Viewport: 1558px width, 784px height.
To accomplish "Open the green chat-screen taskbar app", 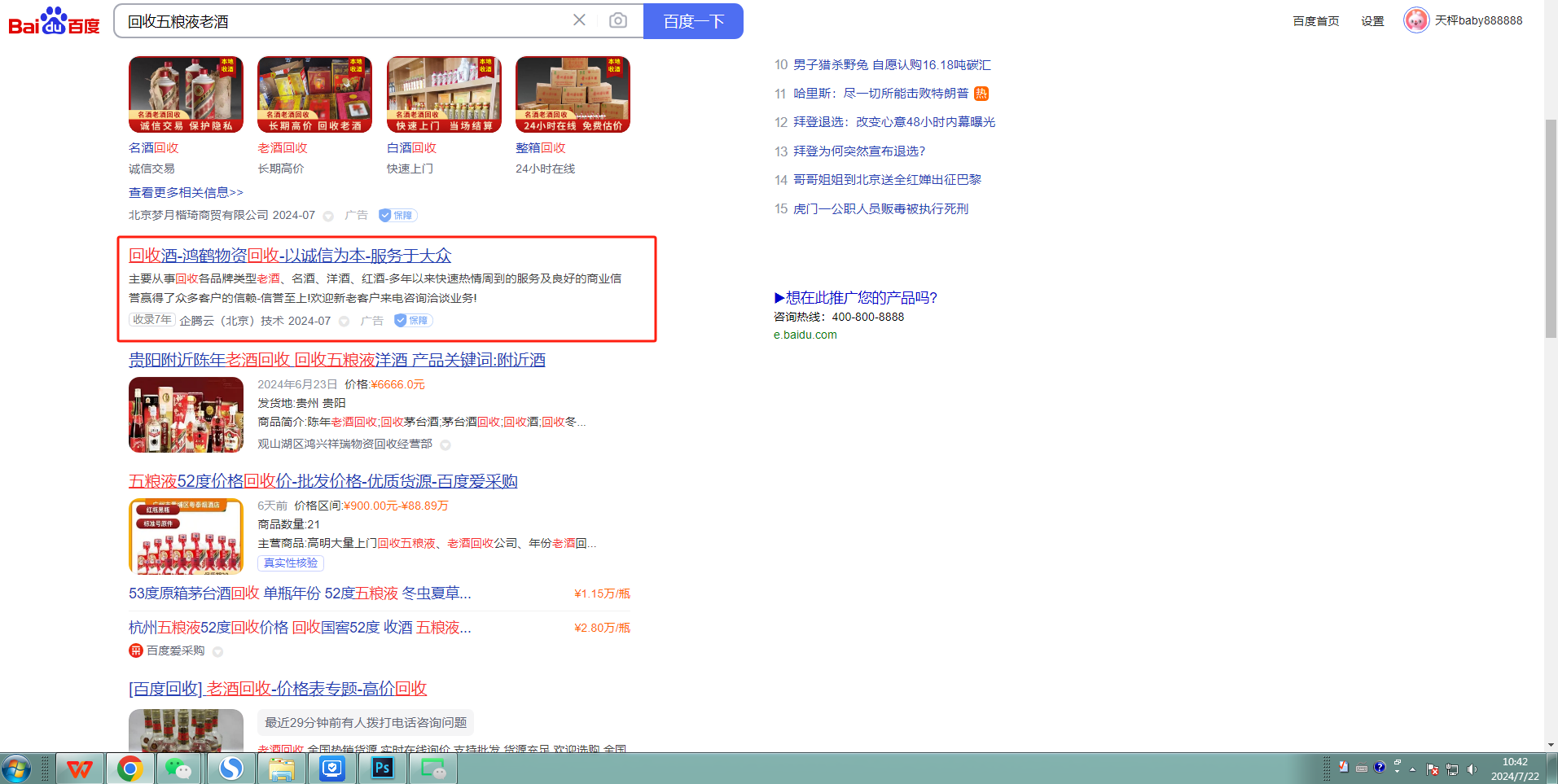I will coord(432,769).
